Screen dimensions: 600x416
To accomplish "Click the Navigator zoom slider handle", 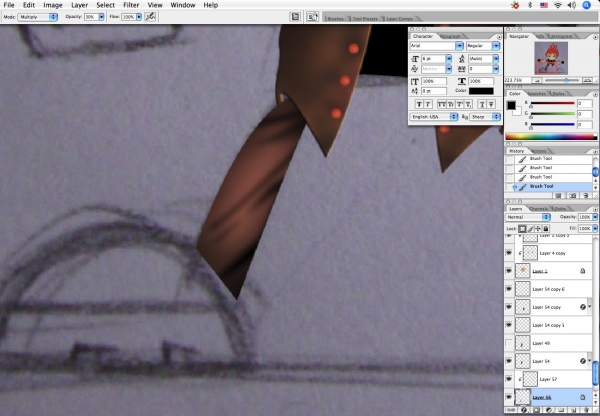I will [566, 80].
